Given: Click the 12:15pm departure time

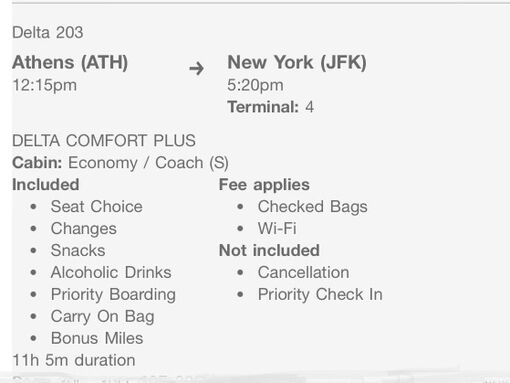Looking at the screenshot, I should (45, 85).
